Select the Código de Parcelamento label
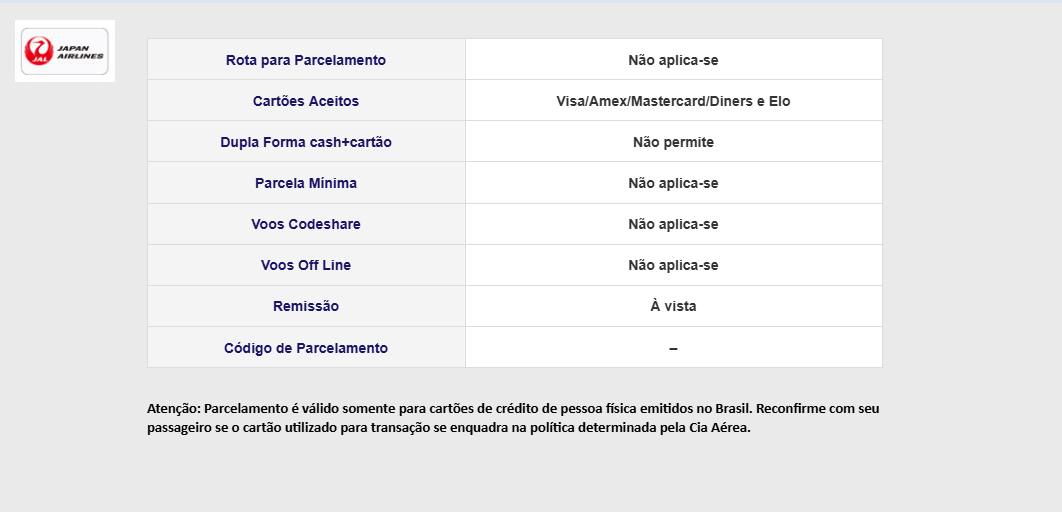The width and height of the screenshot is (1062, 512). pyautogui.click(x=306, y=348)
